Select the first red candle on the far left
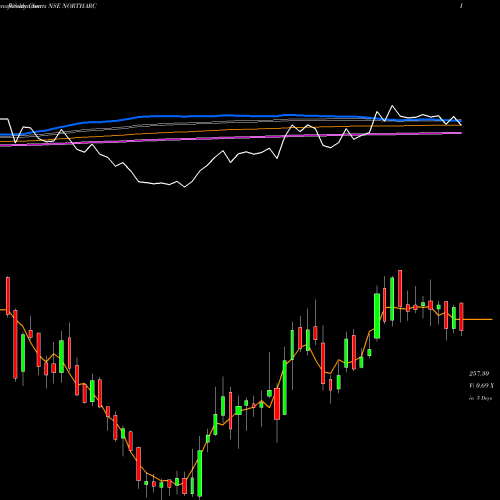500x500 pixels. point(8,296)
